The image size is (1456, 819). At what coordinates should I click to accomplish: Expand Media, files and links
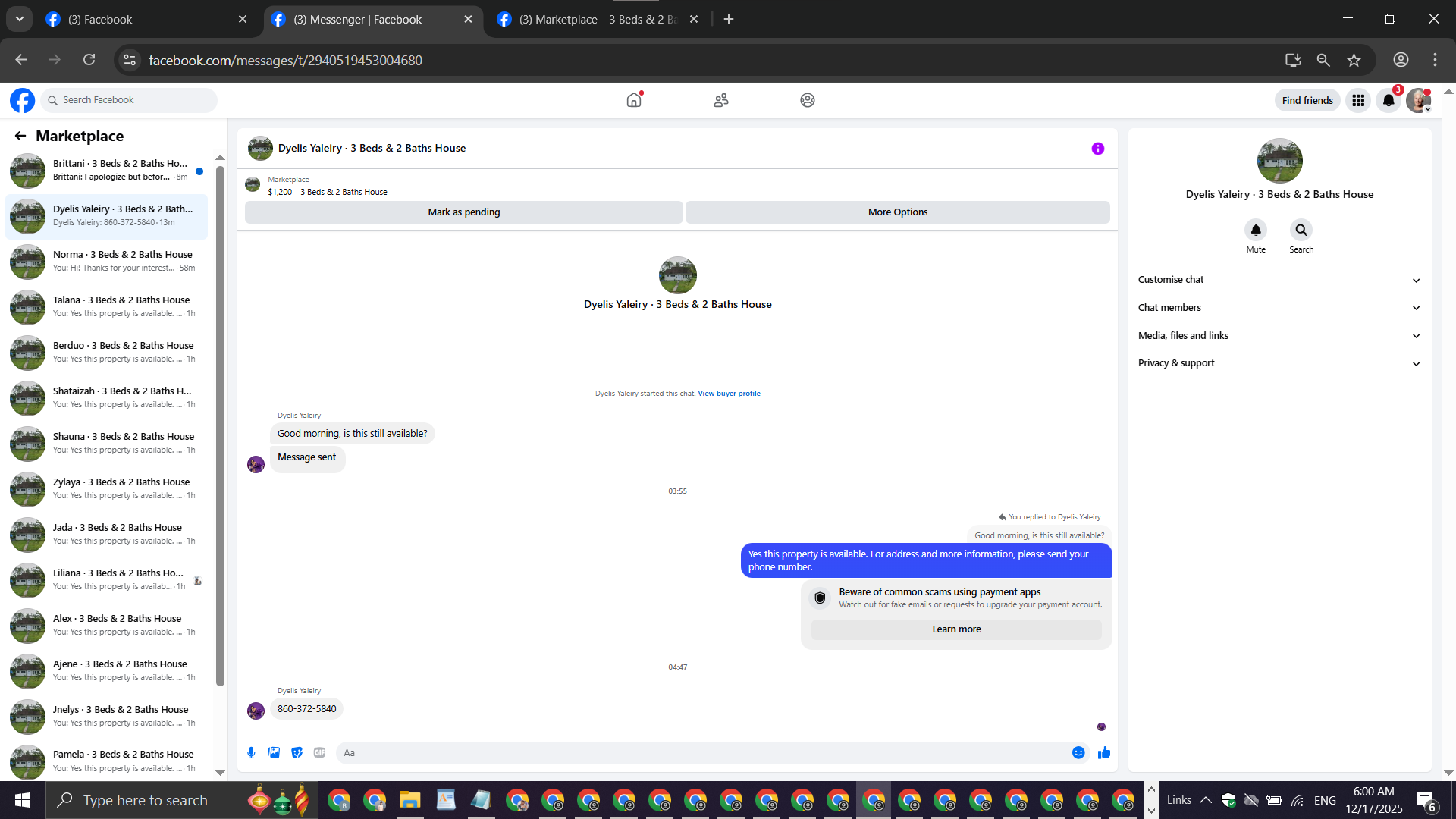coord(1279,336)
